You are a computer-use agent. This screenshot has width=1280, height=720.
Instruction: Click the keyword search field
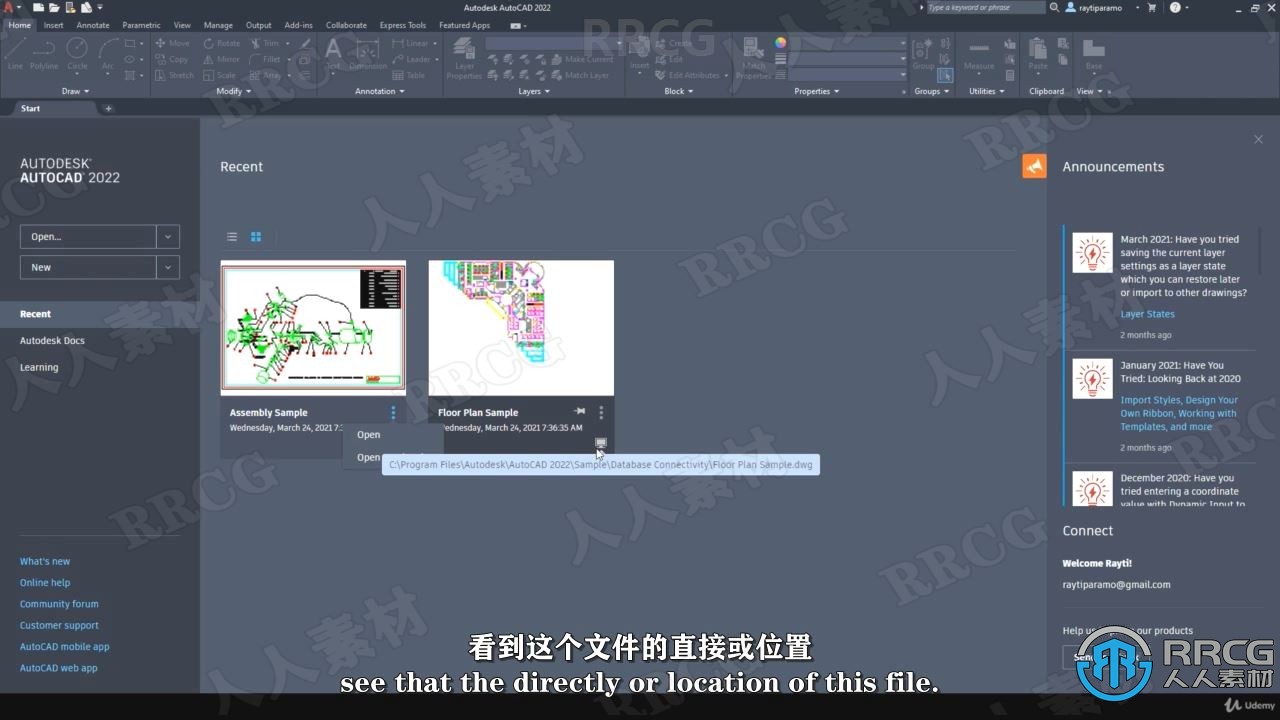coord(984,7)
